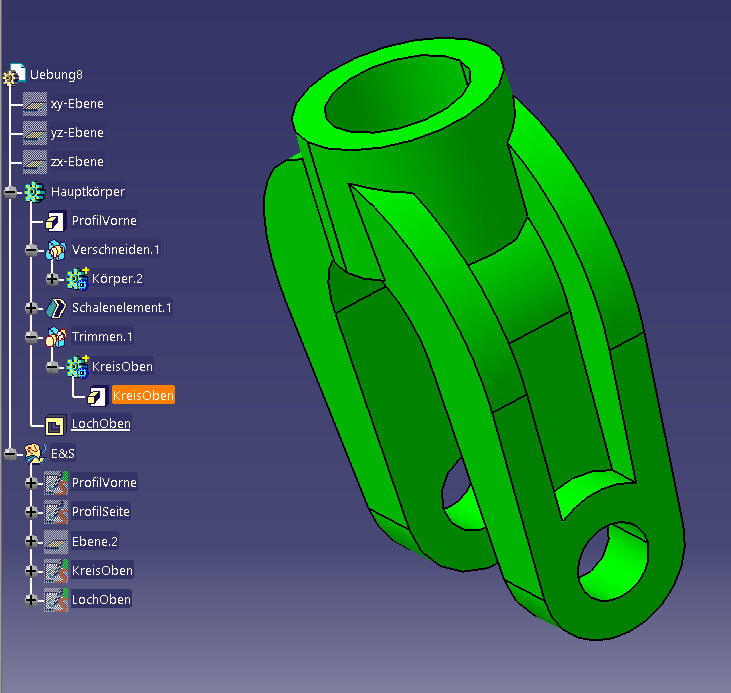Select the ProfilSeite label
The width and height of the screenshot is (731, 693).
point(101,512)
